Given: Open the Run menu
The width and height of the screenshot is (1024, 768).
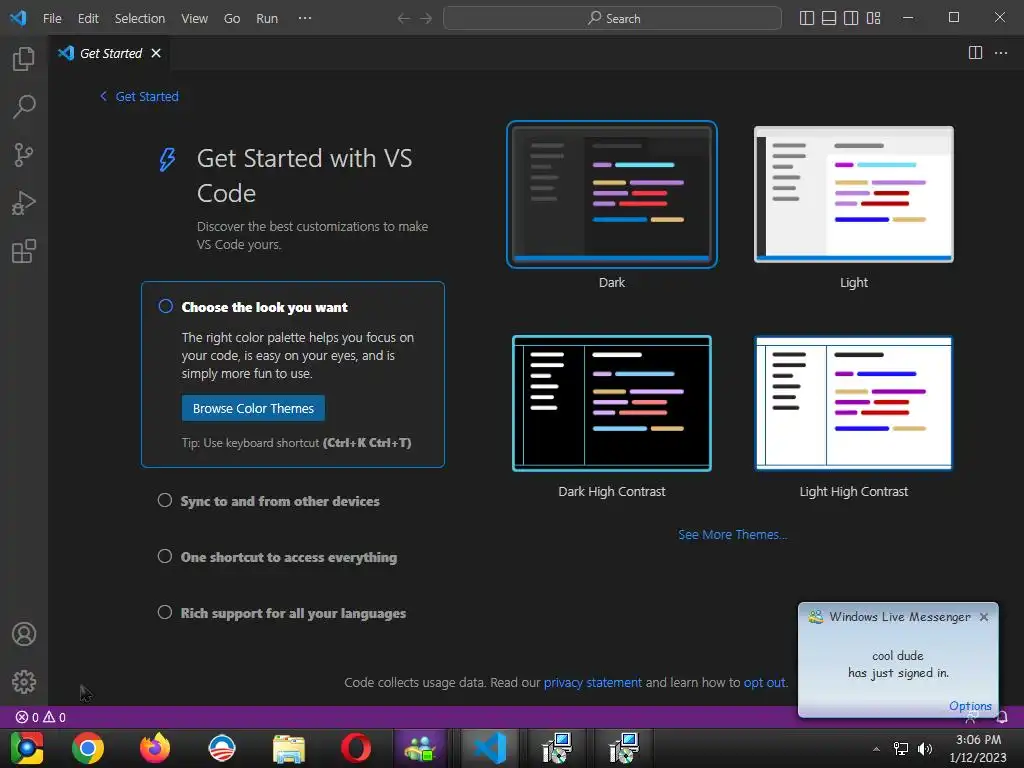Looking at the screenshot, I should 267,18.
